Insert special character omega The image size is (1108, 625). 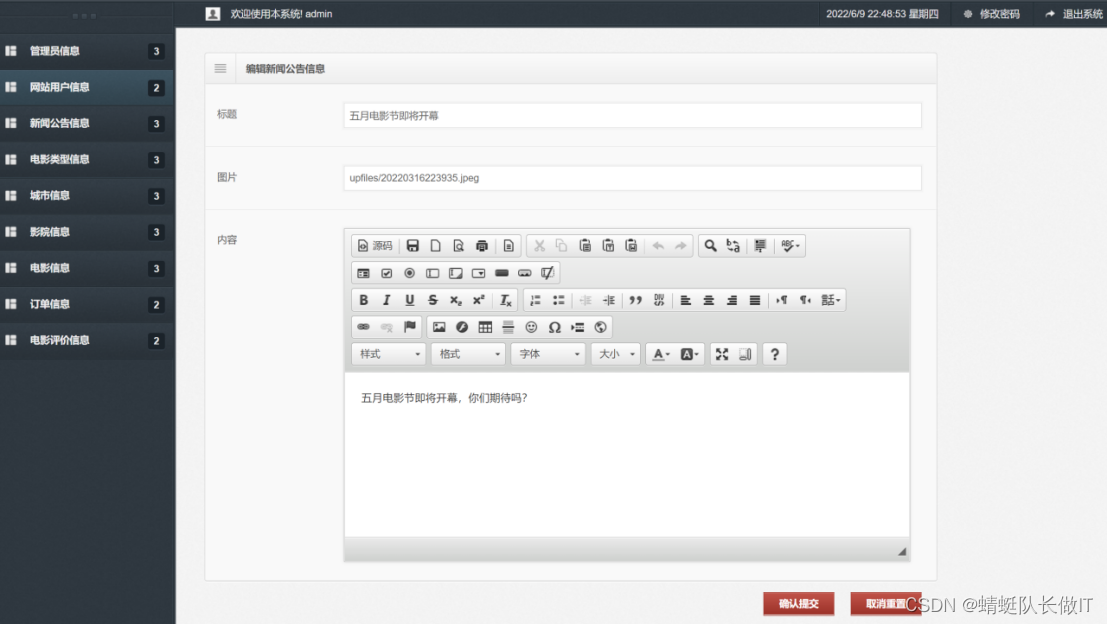(x=555, y=327)
